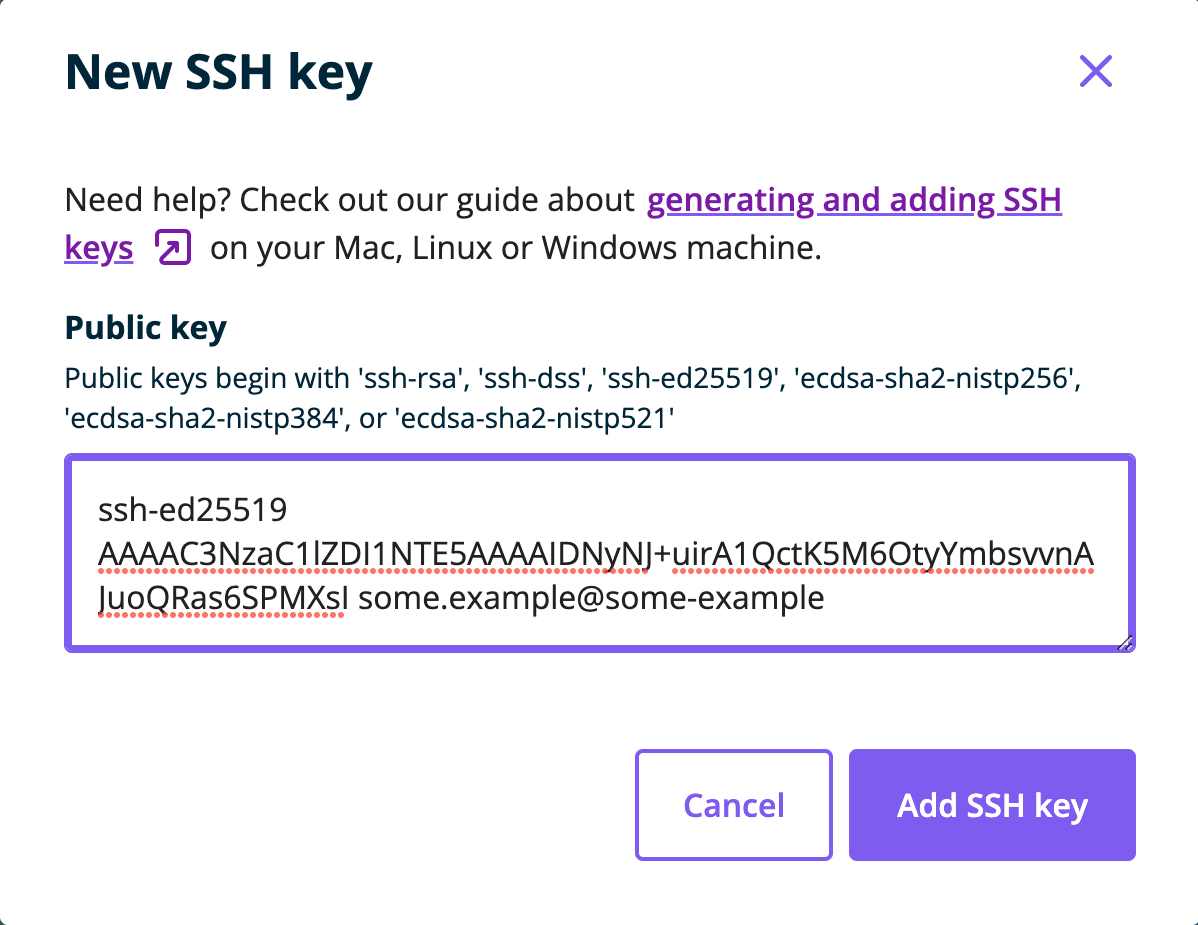Click 'ecdsa-sha2-nistp384' in the hint text
Image resolution: width=1198 pixels, height=925 pixels.
(x=203, y=419)
